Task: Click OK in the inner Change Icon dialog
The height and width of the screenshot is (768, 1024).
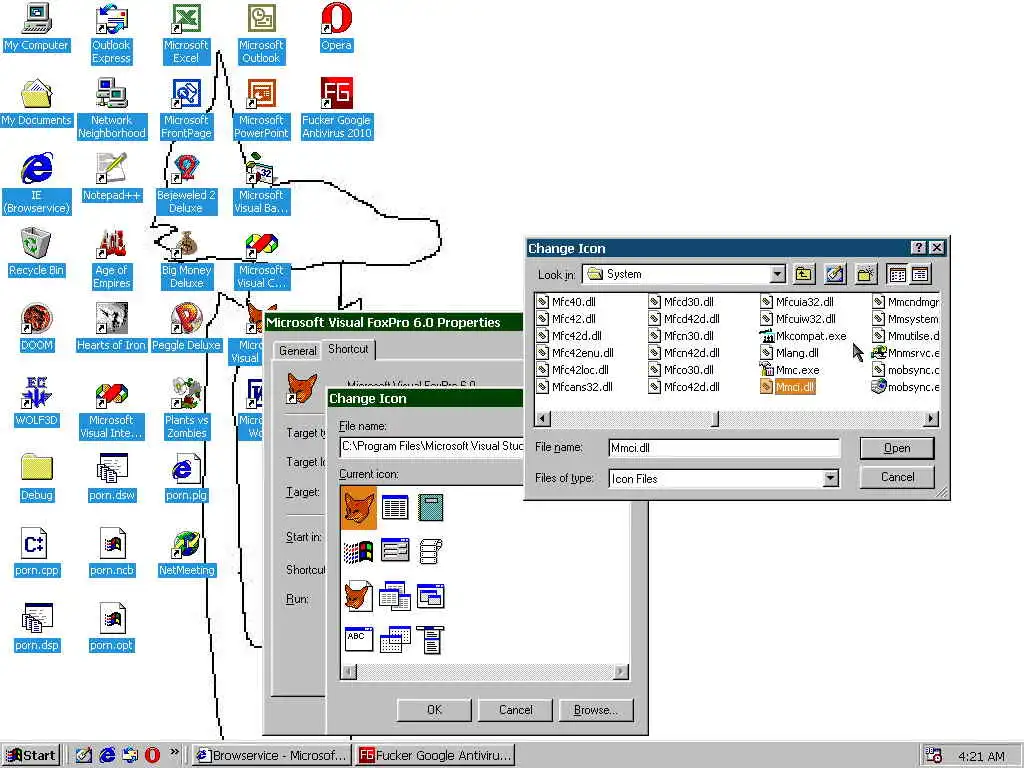Action: 434,710
